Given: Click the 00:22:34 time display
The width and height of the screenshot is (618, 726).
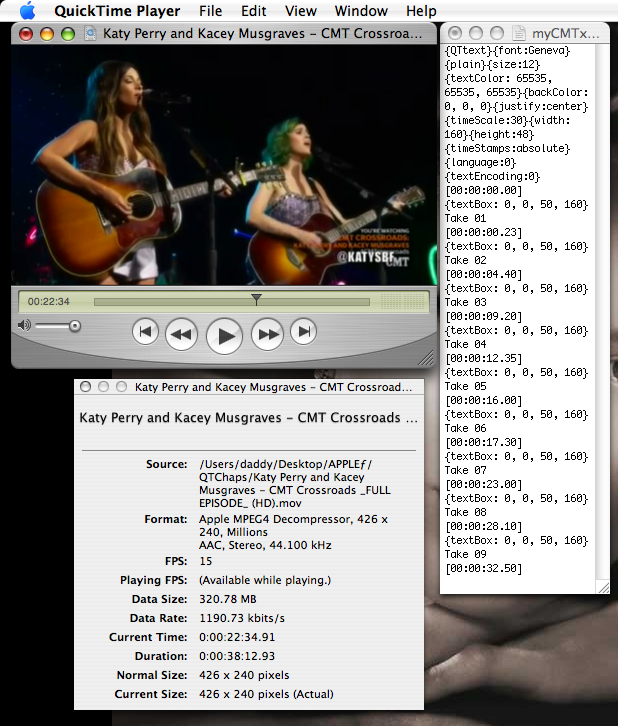Looking at the screenshot, I should coord(49,301).
